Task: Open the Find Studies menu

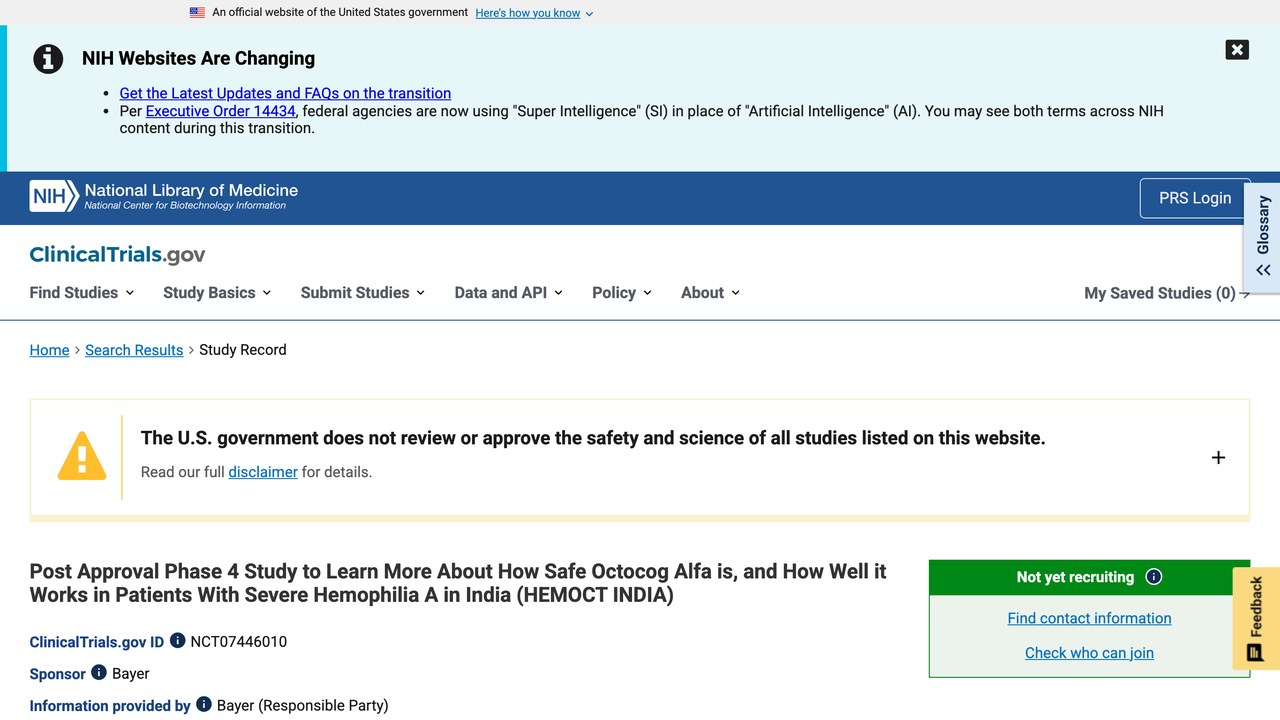Action: pyautogui.click(x=81, y=293)
